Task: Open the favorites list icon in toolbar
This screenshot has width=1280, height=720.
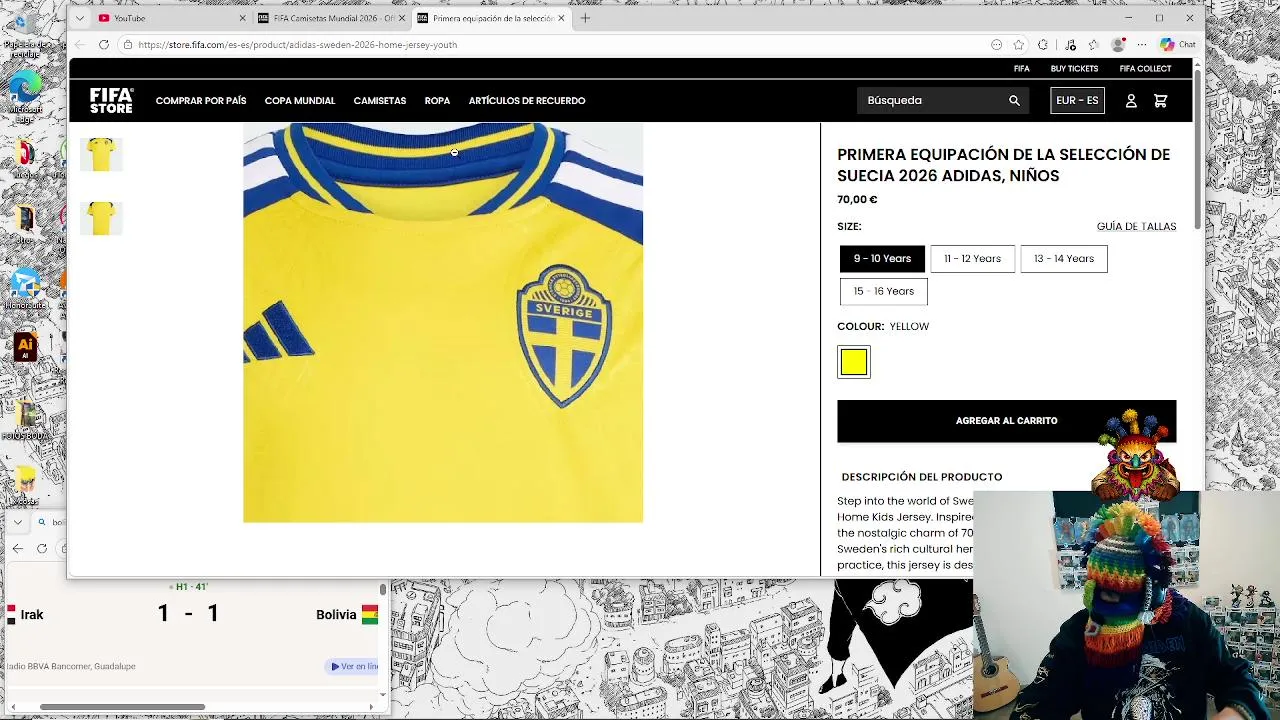Action: (1093, 44)
